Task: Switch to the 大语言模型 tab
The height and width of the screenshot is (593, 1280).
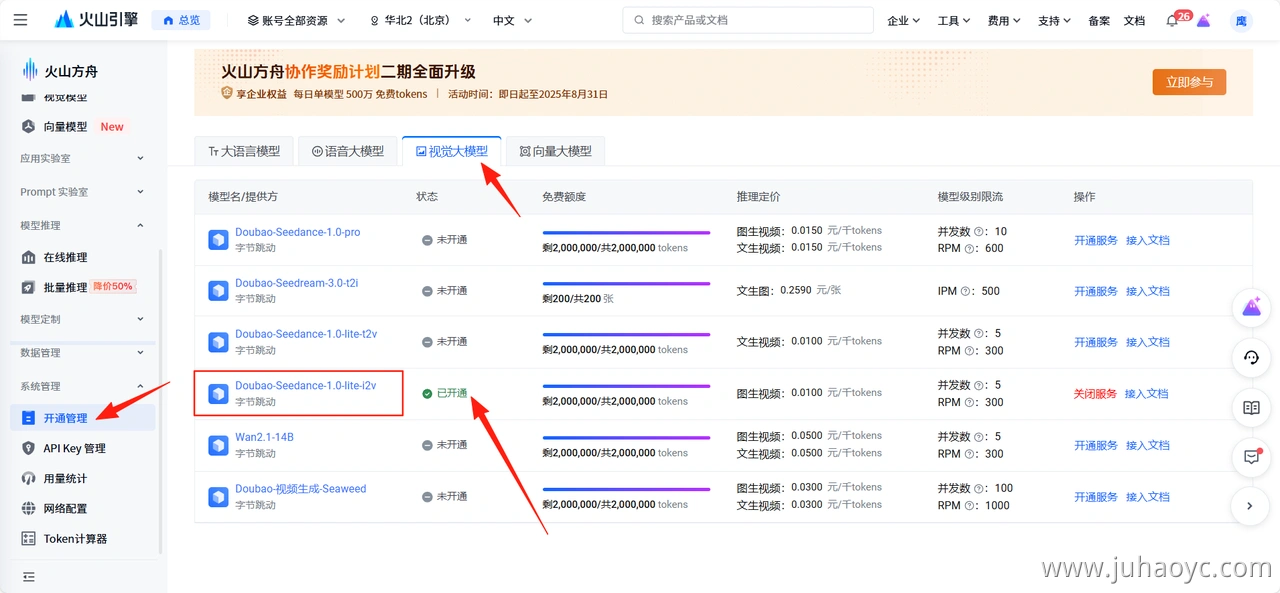Action: click(244, 151)
